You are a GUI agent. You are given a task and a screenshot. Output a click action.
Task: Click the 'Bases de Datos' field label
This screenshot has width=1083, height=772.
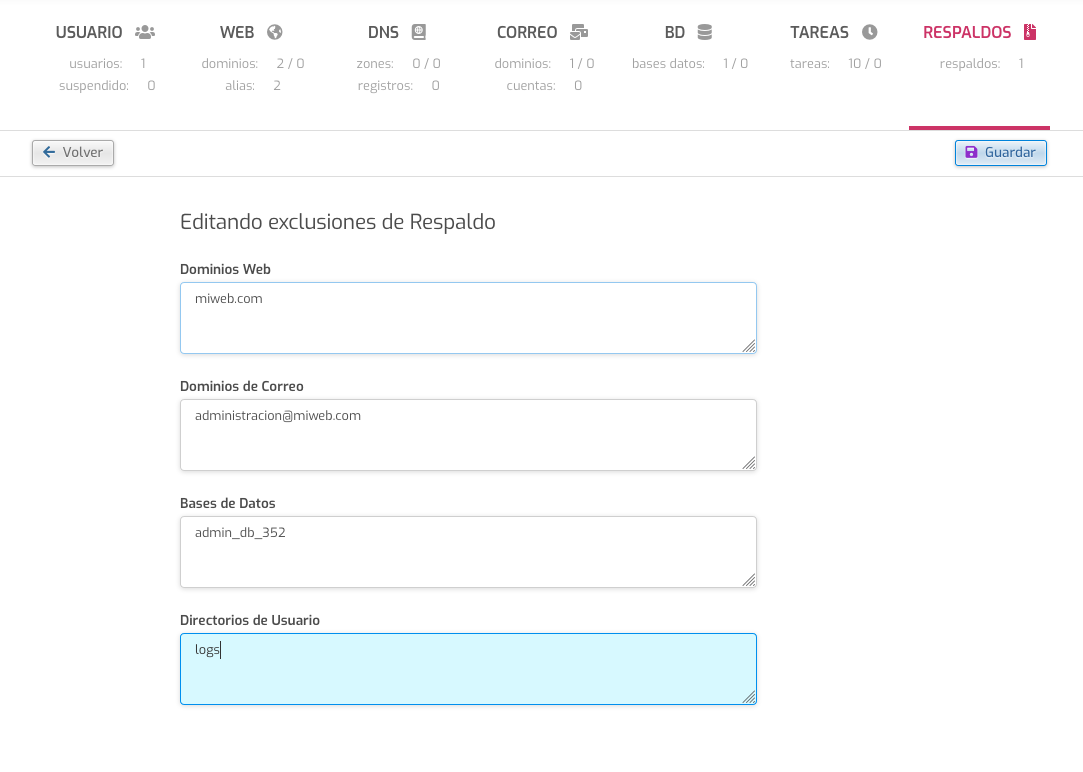[228, 503]
